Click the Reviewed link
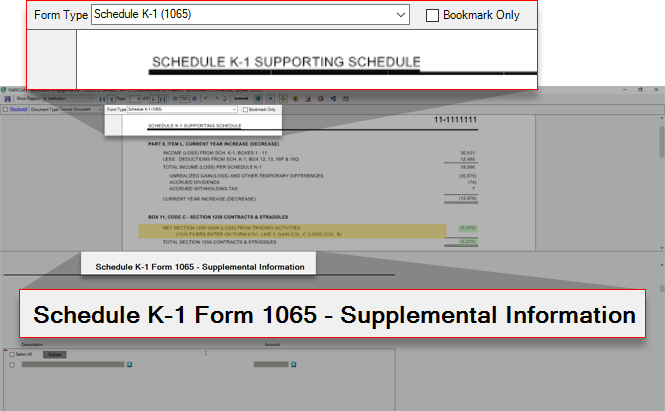The width and height of the screenshot is (665, 411). click(x=18, y=109)
